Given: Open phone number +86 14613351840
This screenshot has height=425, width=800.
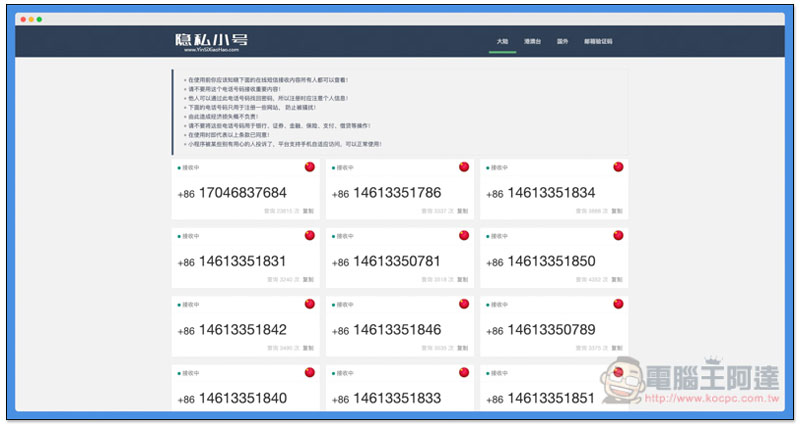Looking at the screenshot, I should pyautogui.click(x=232, y=398).
